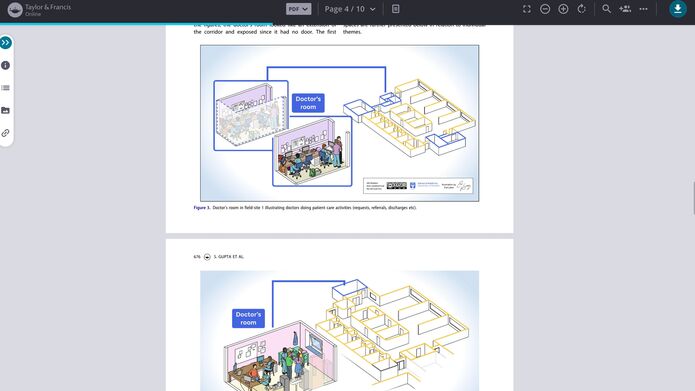The width and height of the screenshot is (695, 391).
Task: Click the second figure on page 676
Action: (340, 331)
